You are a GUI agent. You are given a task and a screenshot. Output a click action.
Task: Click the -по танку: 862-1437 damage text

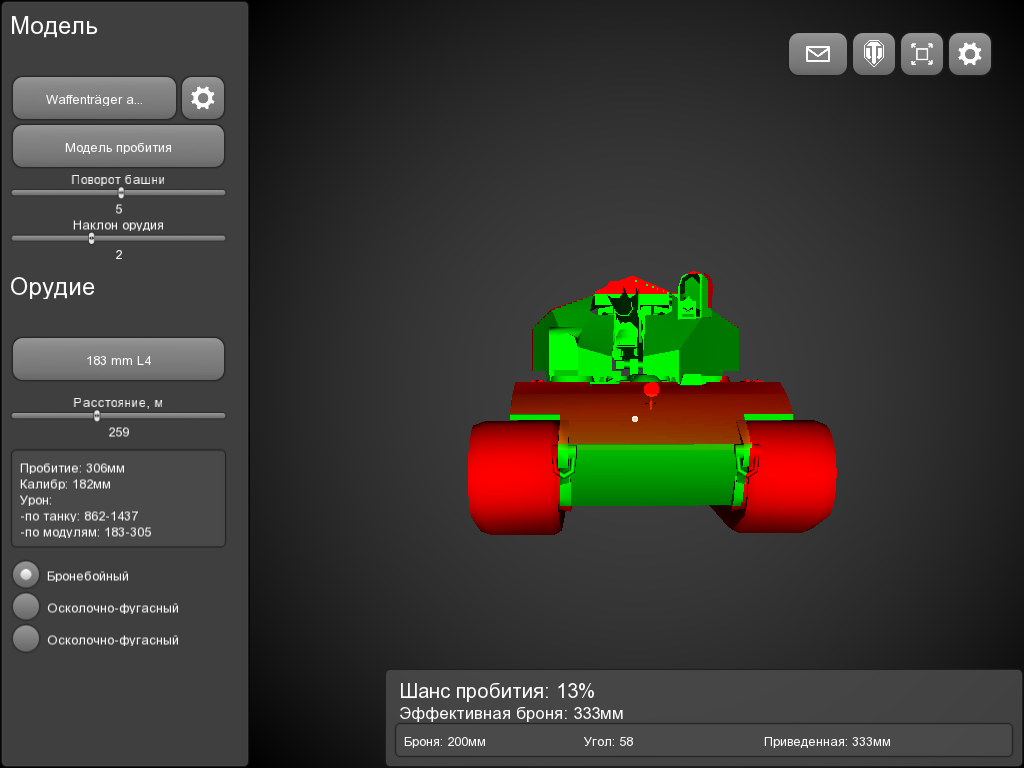point(79,516)
